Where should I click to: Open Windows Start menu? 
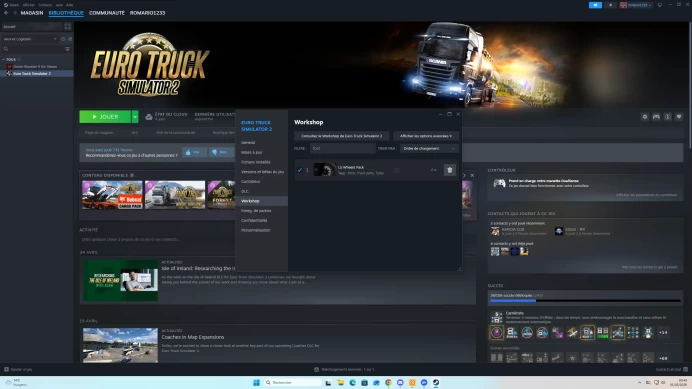coord(256,383)
